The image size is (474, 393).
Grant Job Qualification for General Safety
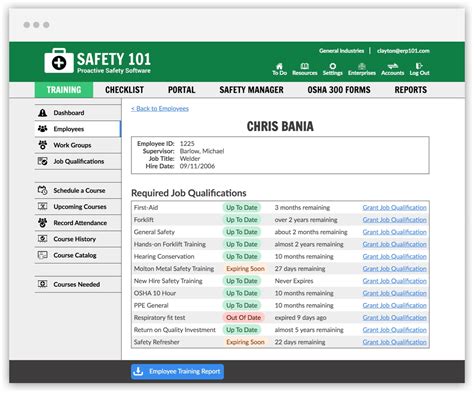tap(394, 232)
